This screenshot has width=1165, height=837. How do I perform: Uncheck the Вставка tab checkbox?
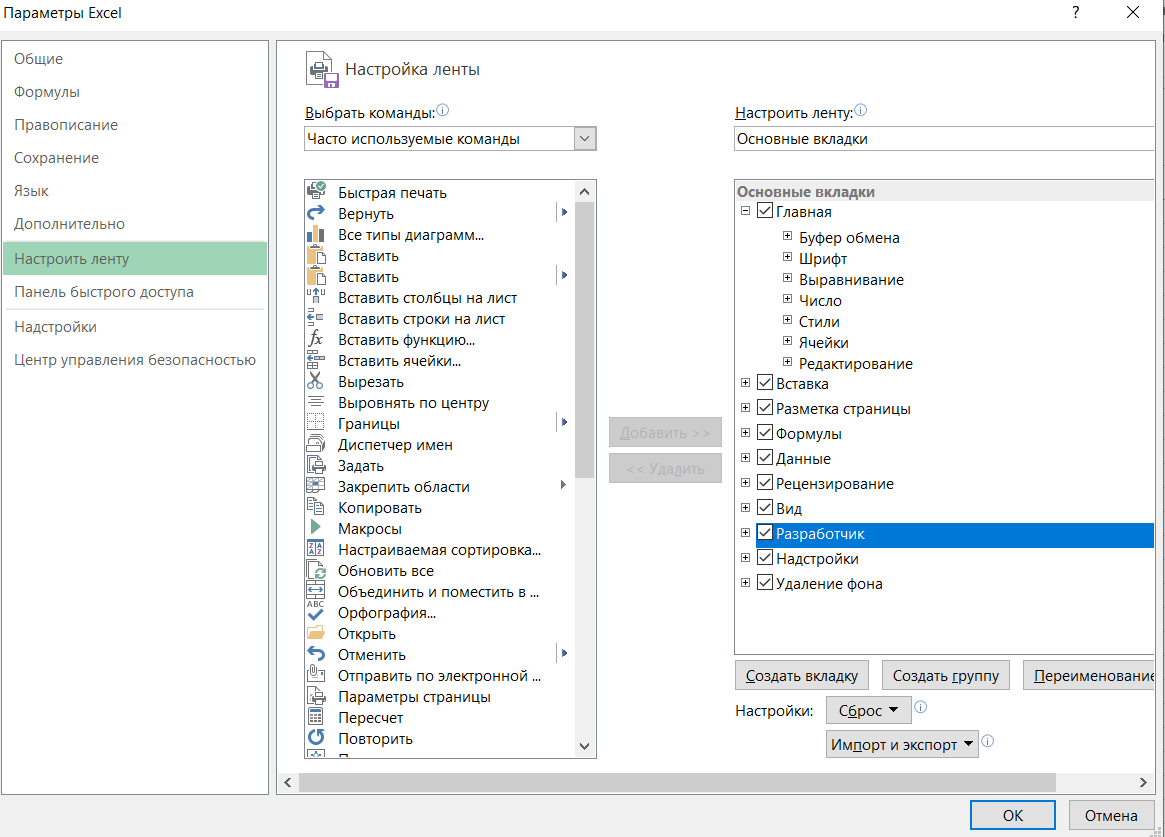pyautogui.click(x=765, y=383)
